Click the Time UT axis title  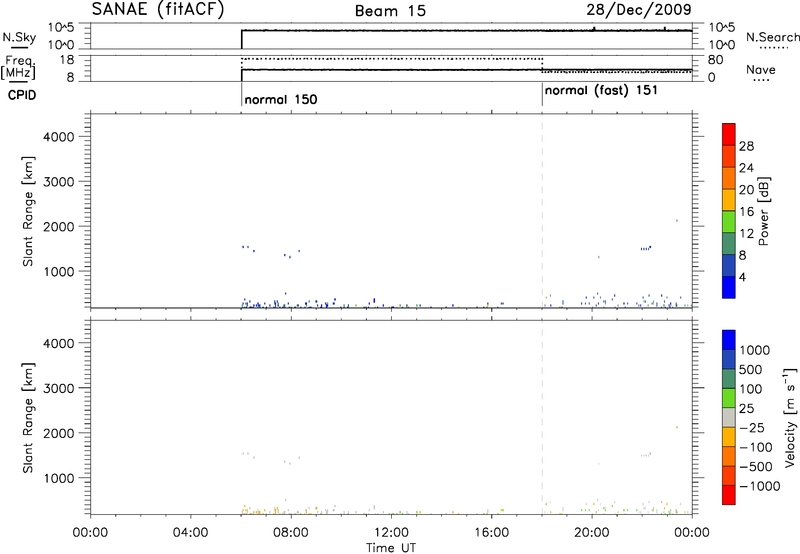(x=391, y=548)
